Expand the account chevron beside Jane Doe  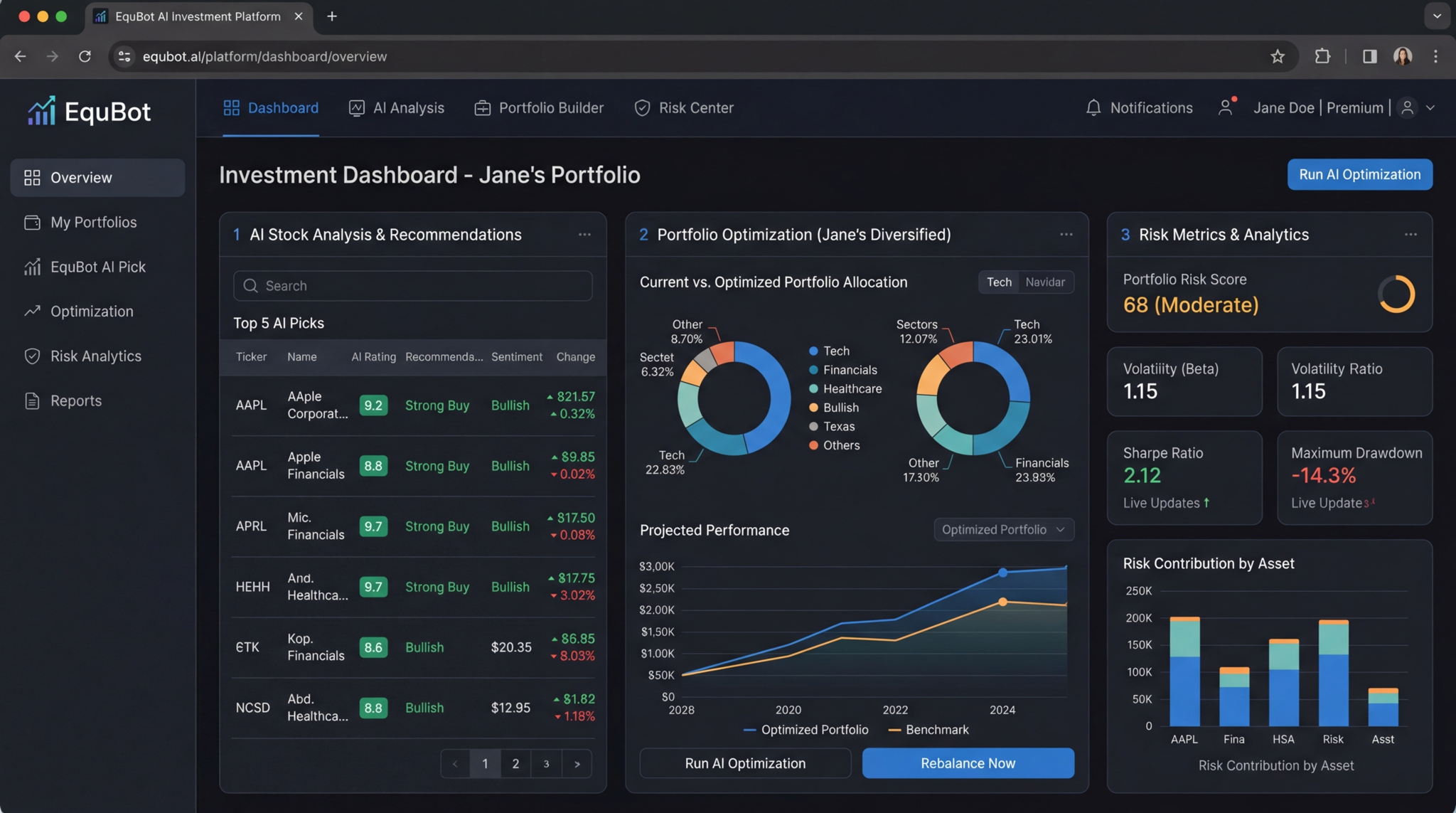click(1431, 107)
